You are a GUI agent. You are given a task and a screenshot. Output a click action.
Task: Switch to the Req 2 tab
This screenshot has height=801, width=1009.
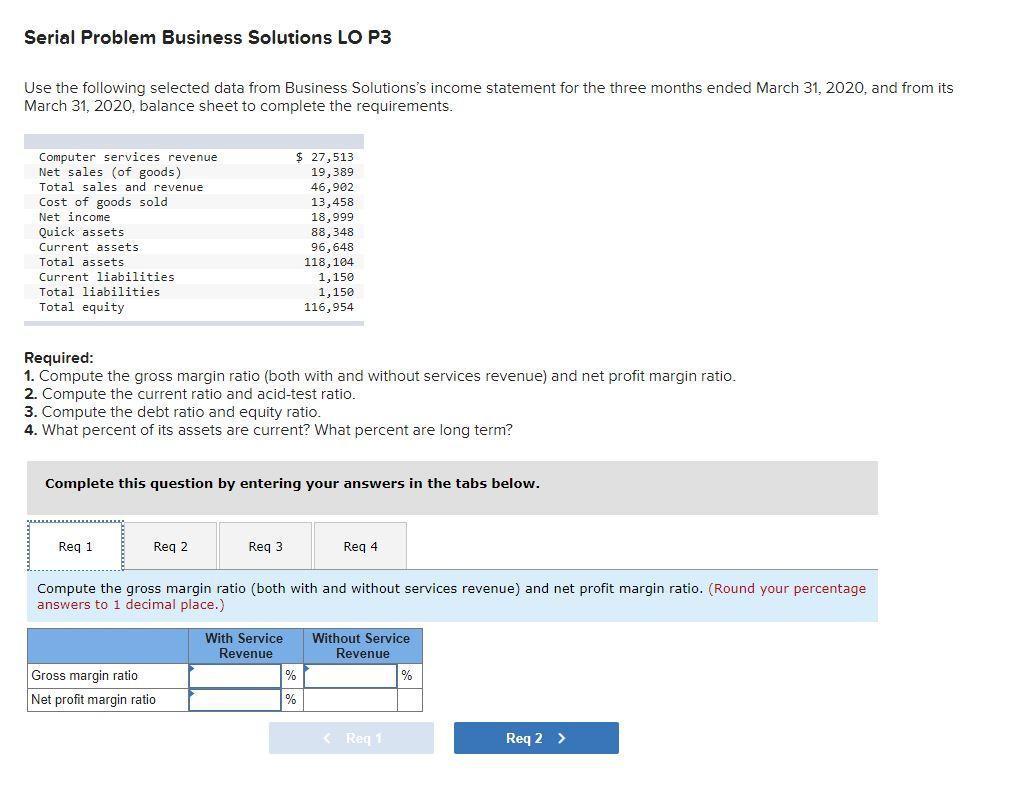pos(170,545)
